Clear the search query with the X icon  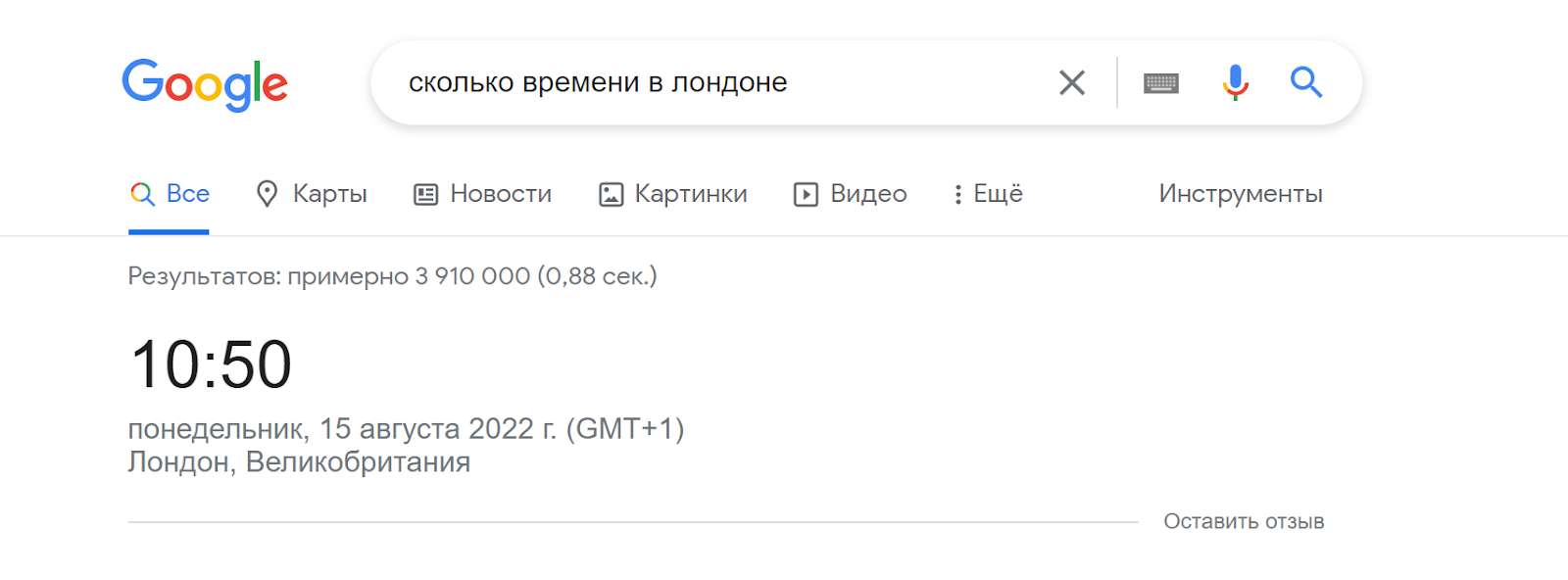coord(1072,82)
